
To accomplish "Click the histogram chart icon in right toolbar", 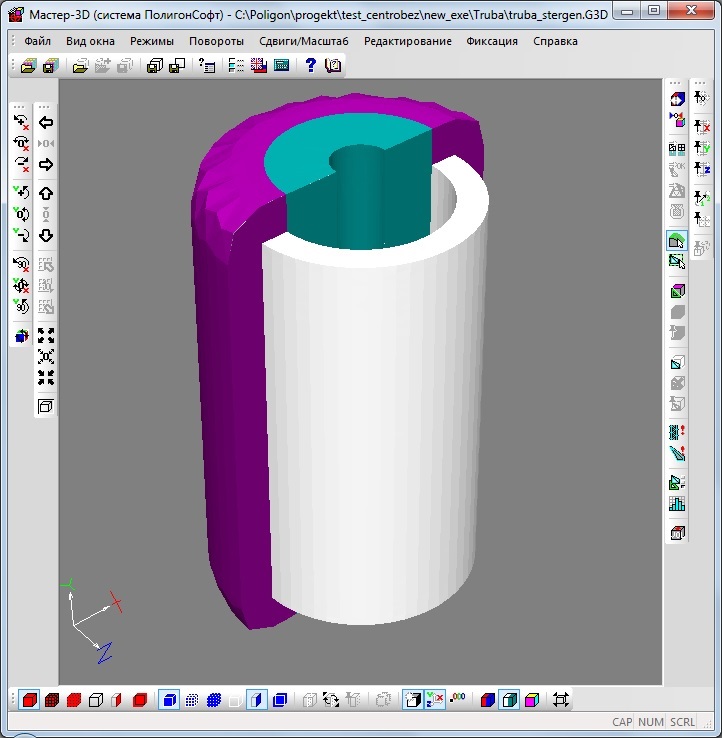I will pyautogui.click(x=677, y=504).
